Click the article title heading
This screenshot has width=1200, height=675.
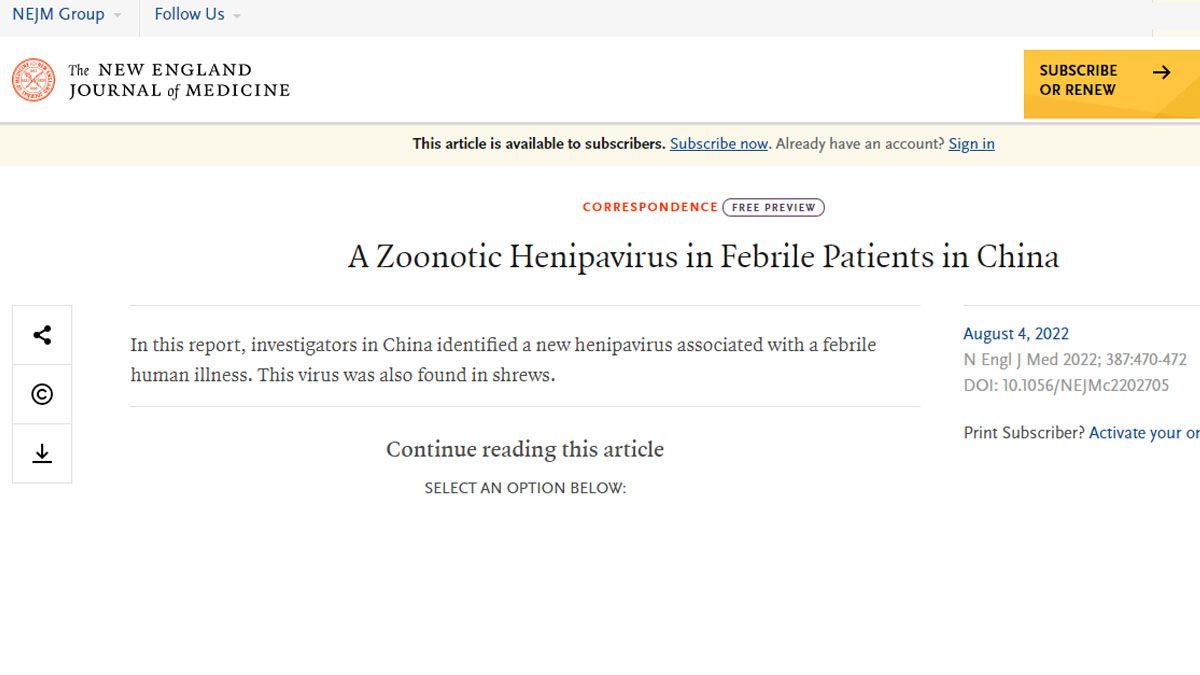coord(703,257)
